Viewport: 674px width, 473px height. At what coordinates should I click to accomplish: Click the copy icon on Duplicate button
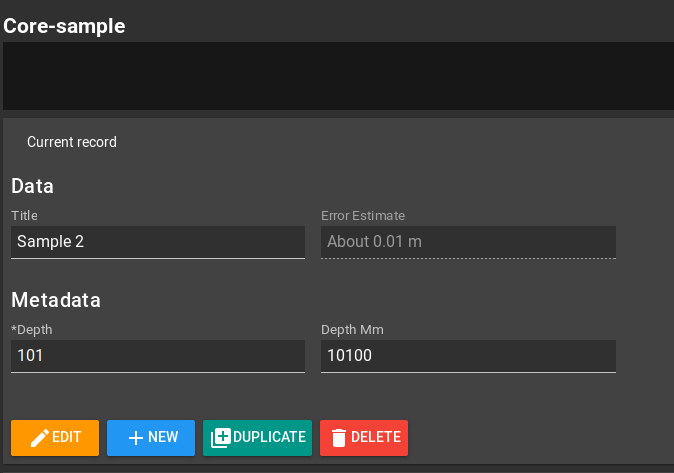221,437
